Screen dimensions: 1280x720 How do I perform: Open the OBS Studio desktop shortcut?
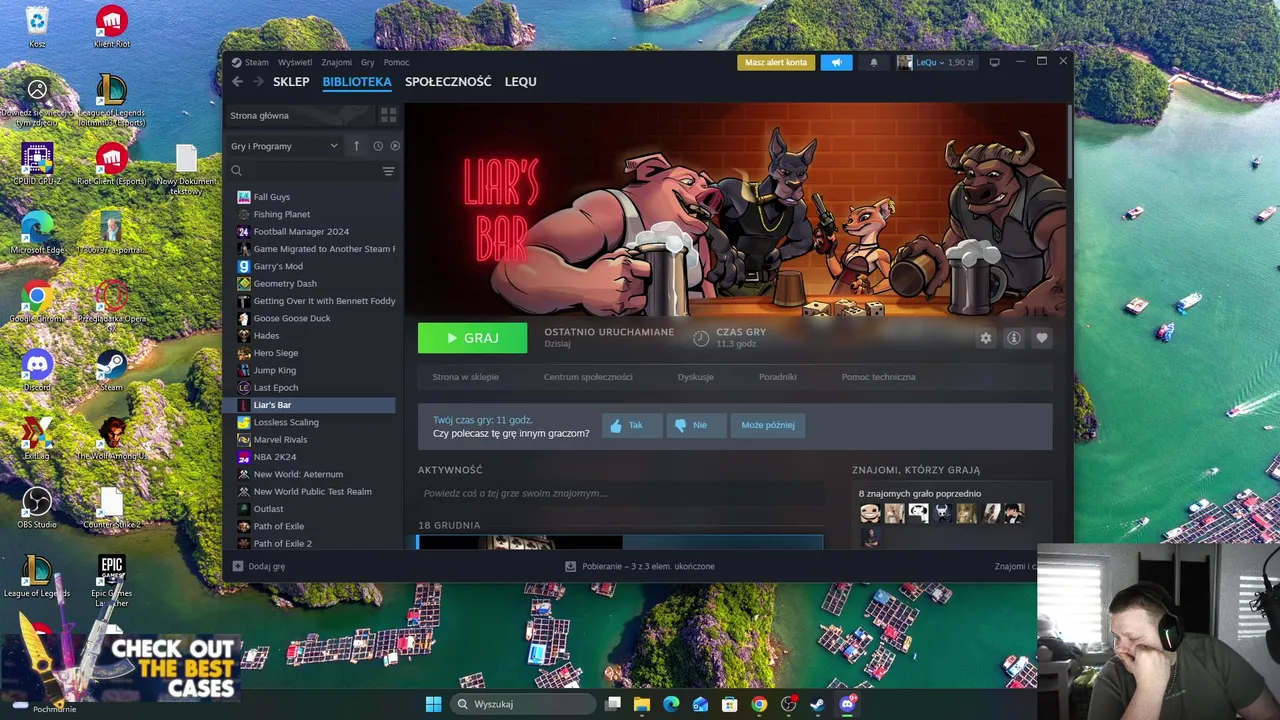click(x=37, y=507)
